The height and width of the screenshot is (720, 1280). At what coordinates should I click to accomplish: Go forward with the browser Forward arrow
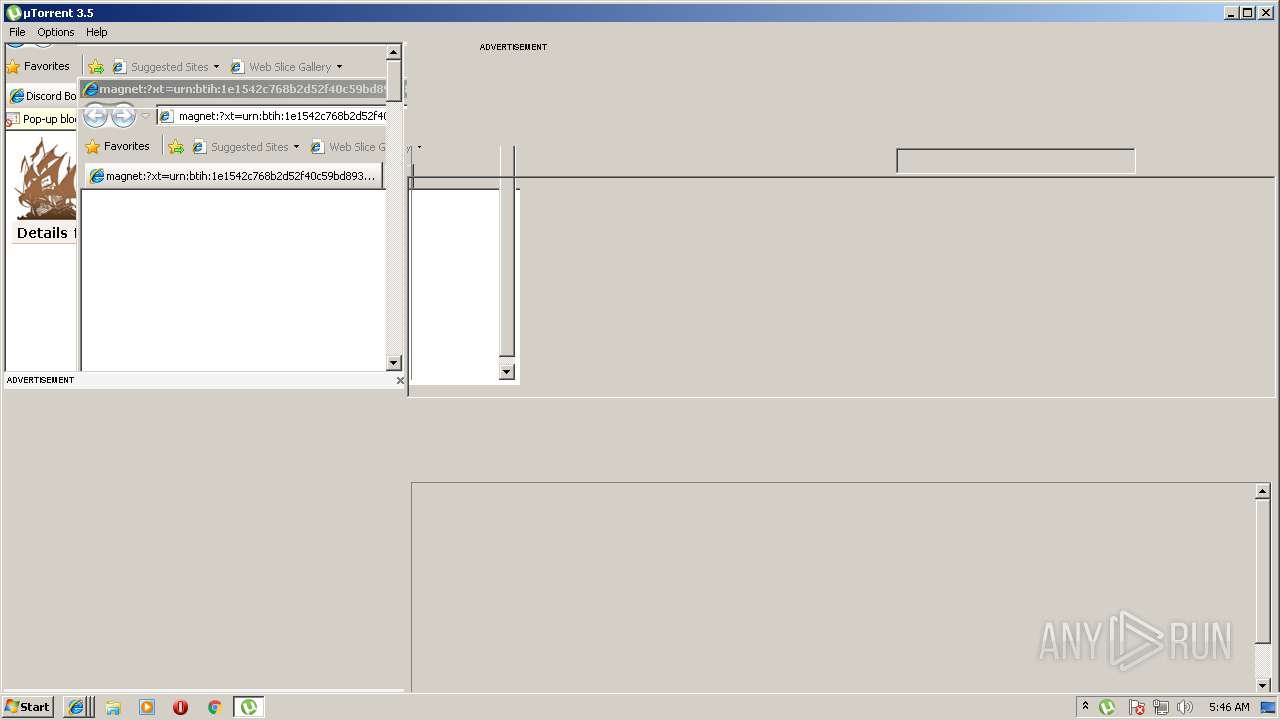[123, 117]
